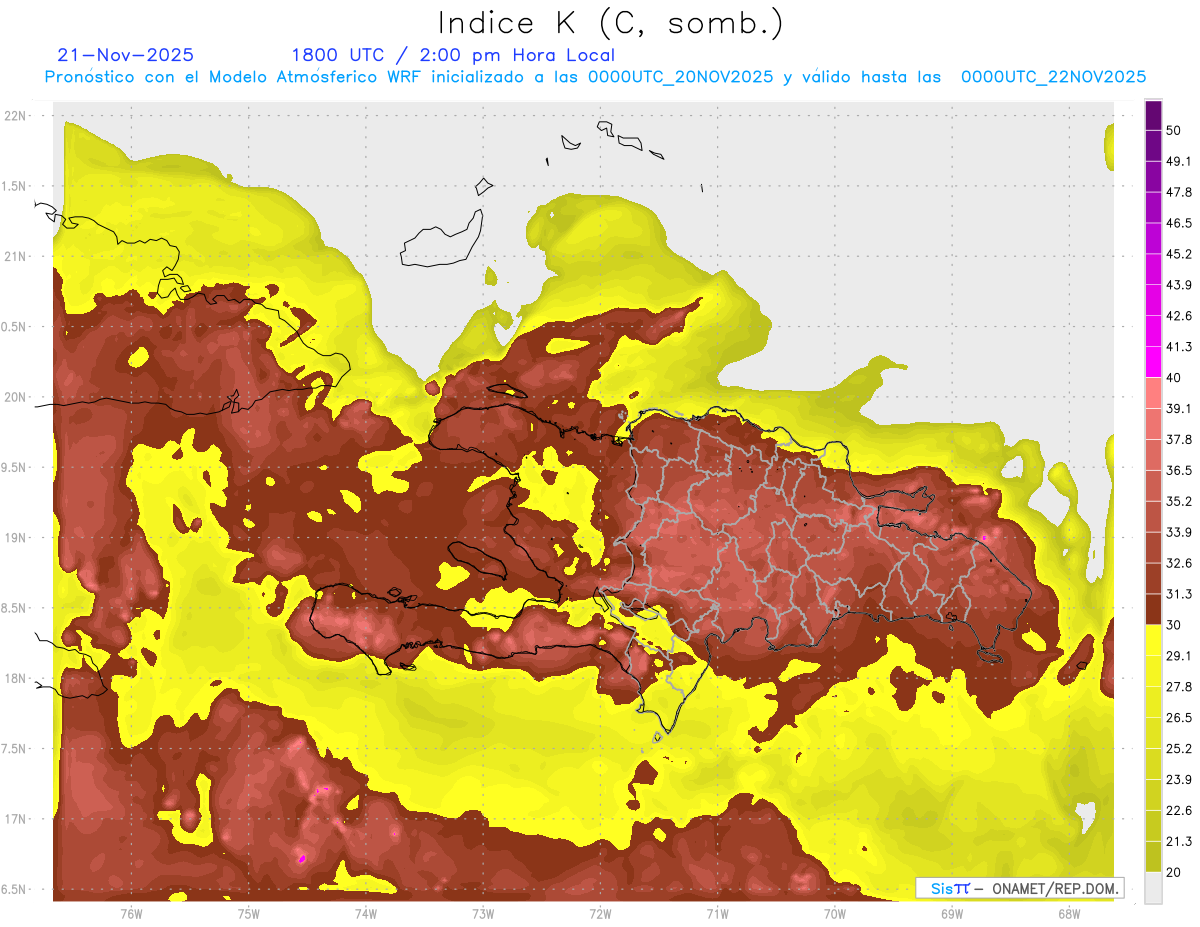Click the "0.5N" latitude axis label
The height and width of the screenshot is (927, 1200).
[13, 327]
